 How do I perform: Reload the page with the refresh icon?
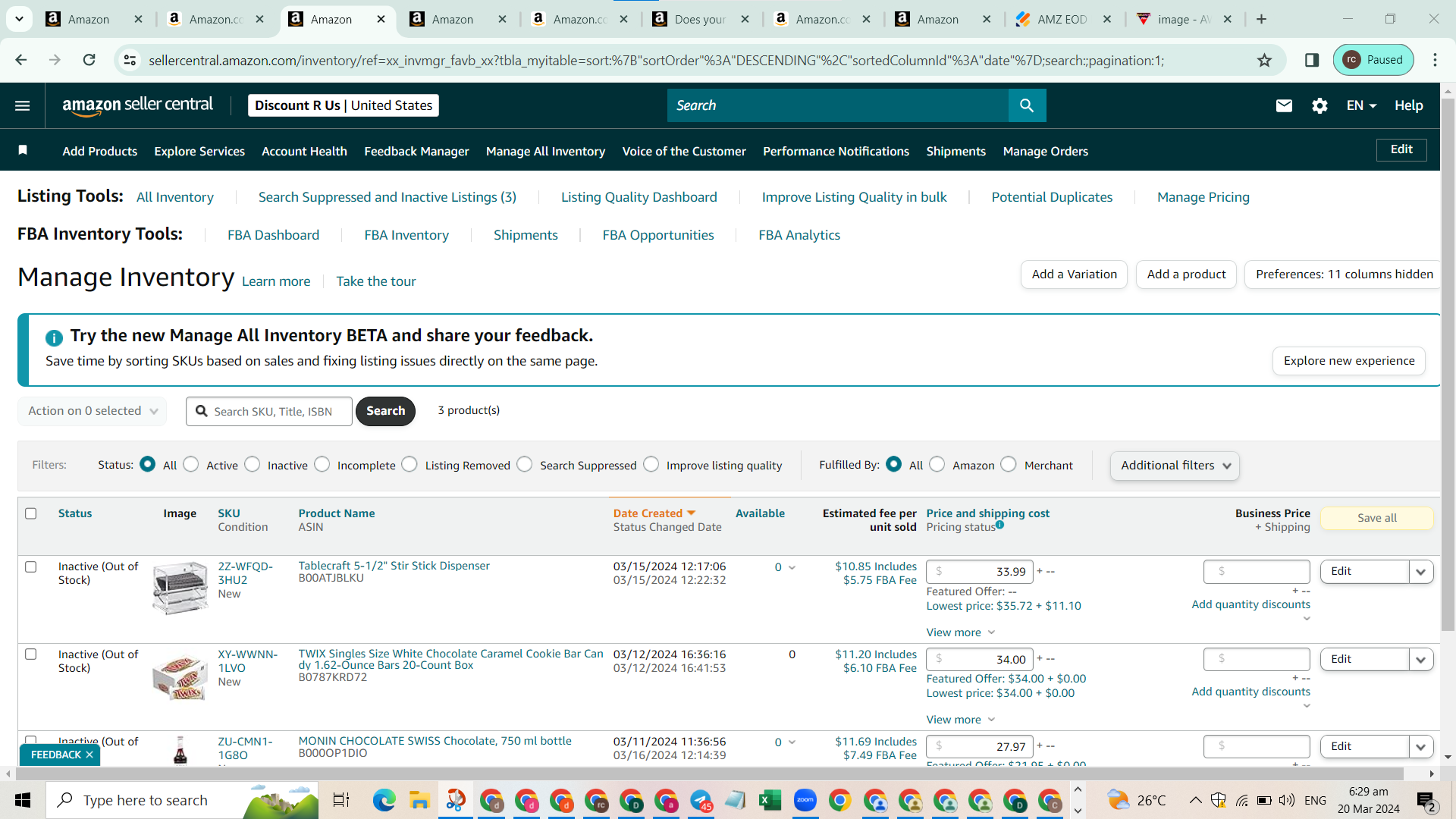point(89,60)
